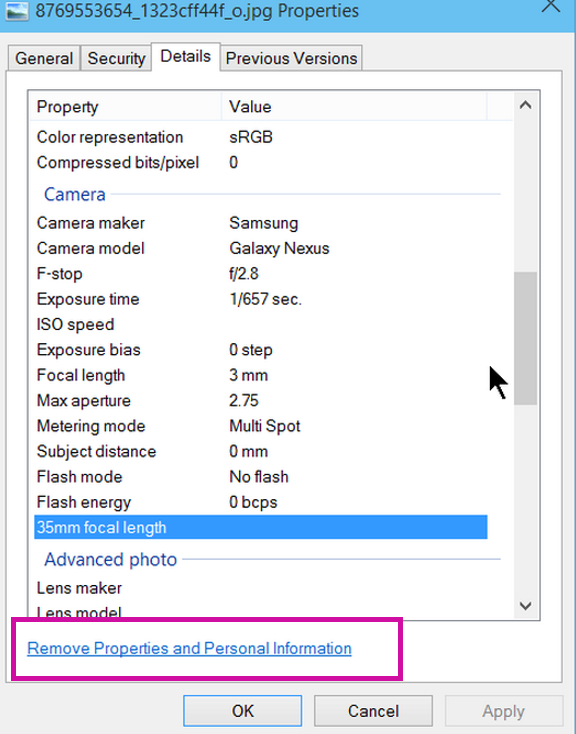
Task: Go to Previous Versions tab
Action: pos(291,59)
